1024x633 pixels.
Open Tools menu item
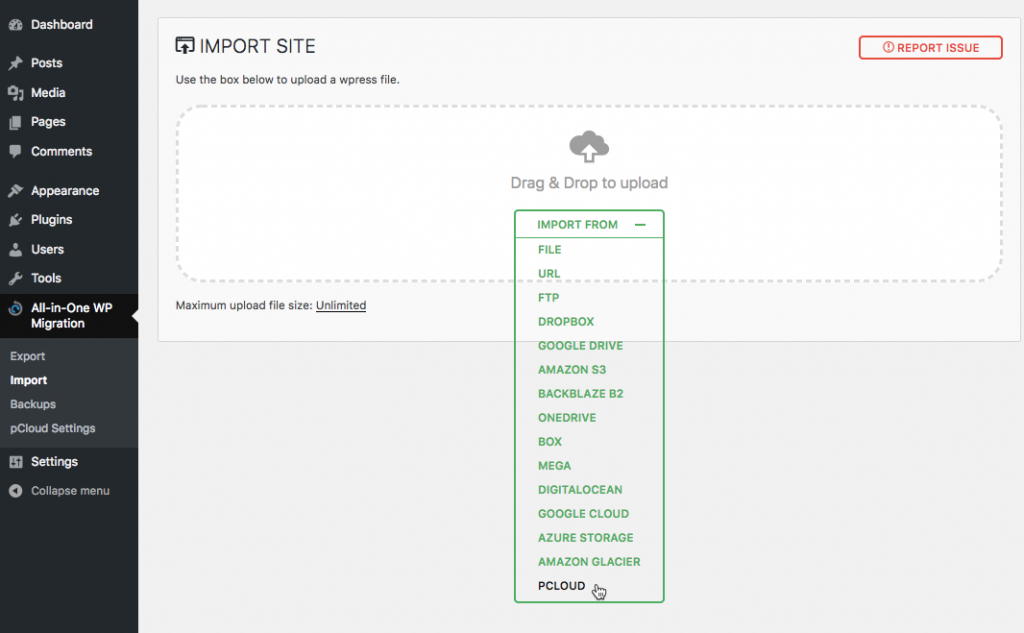(x=46, y=278)
